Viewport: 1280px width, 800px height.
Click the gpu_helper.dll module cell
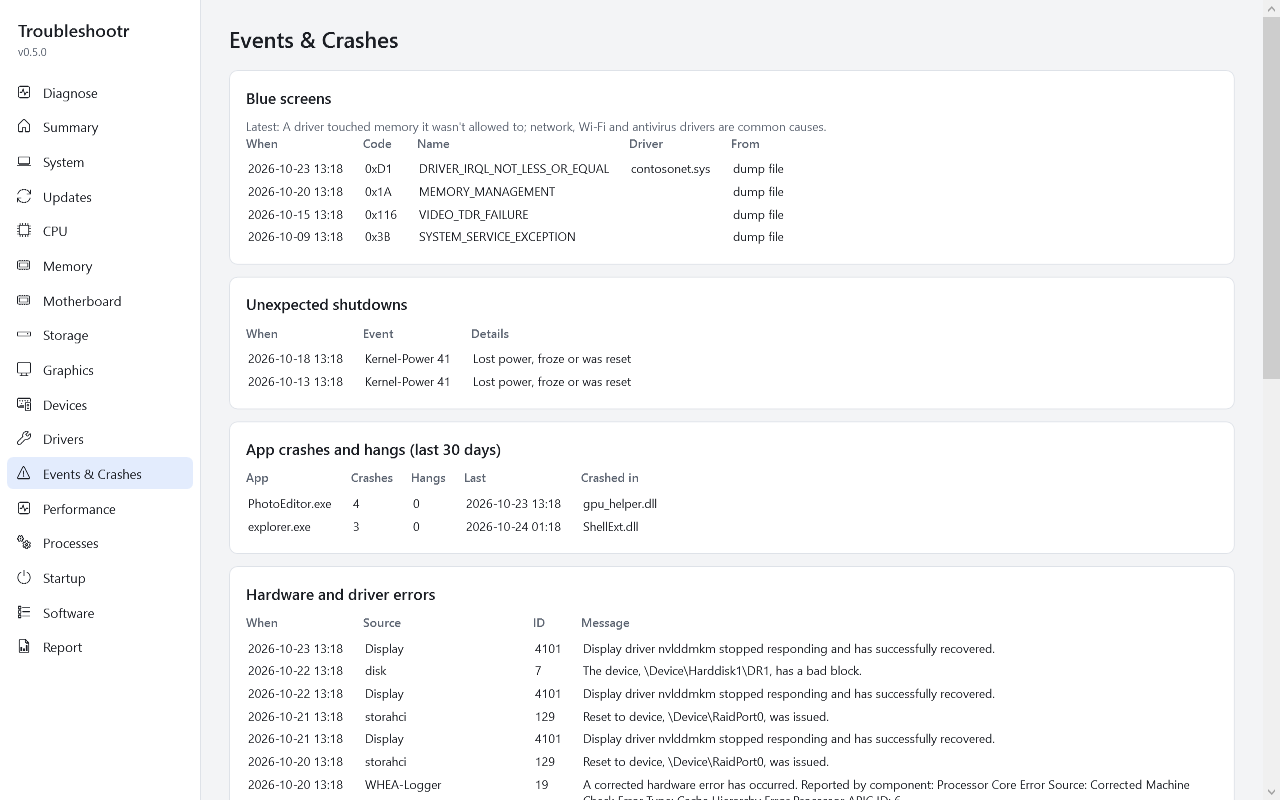pyautogui.click(x=620, y=504)
